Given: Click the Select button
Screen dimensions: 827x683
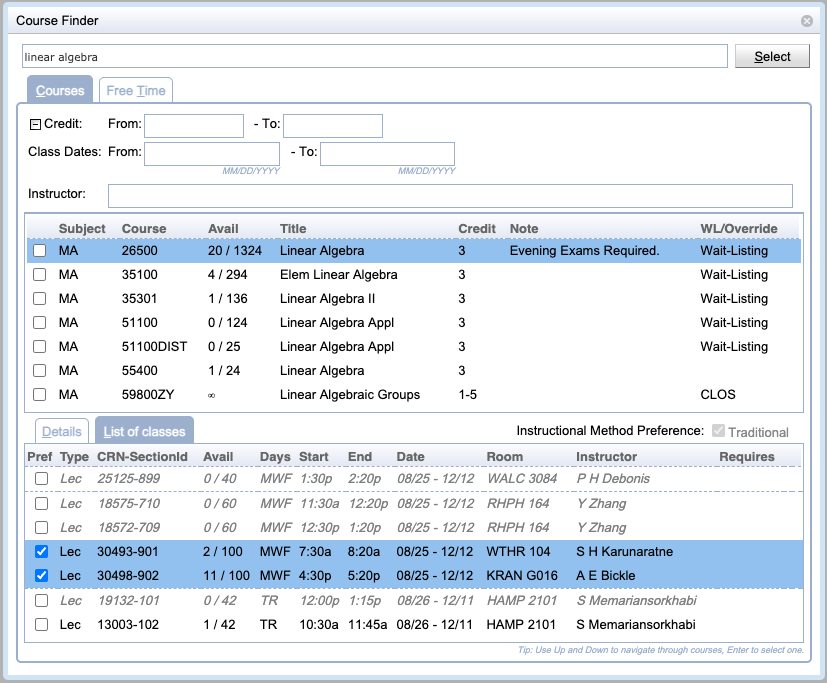Looking at the screenshot, I should coord(772,57).
